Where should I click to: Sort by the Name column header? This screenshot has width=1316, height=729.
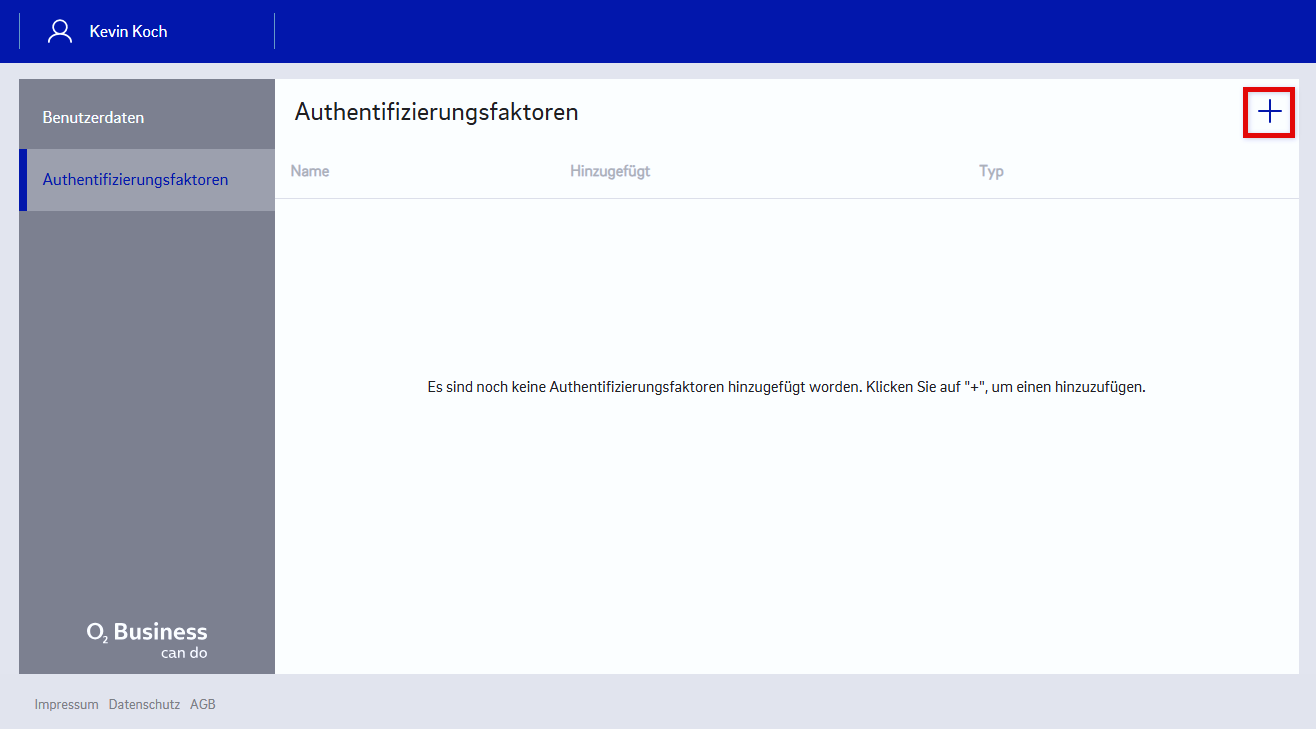(x=310, y=171)
